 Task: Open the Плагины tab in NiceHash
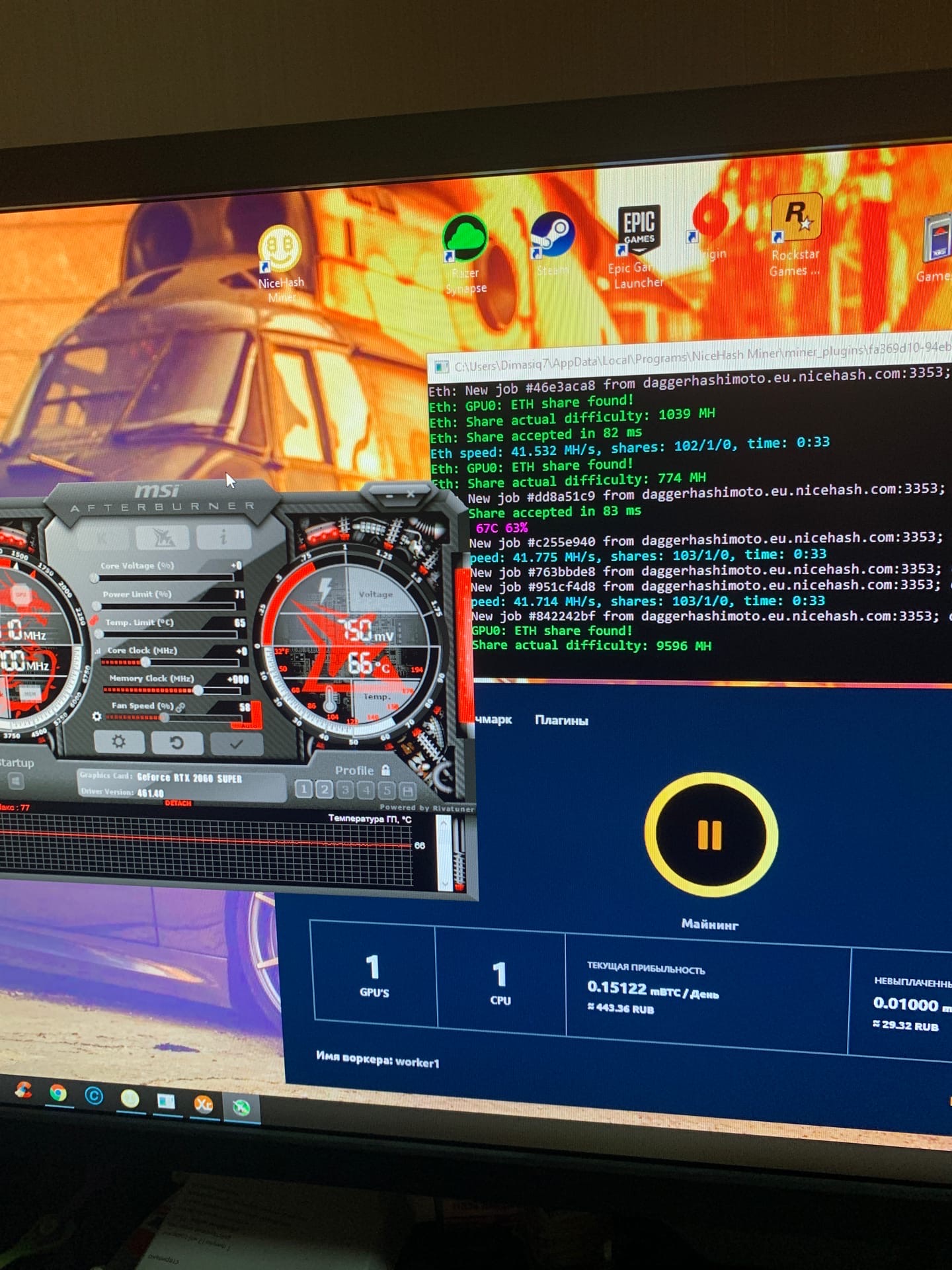[x=561, y=720]
